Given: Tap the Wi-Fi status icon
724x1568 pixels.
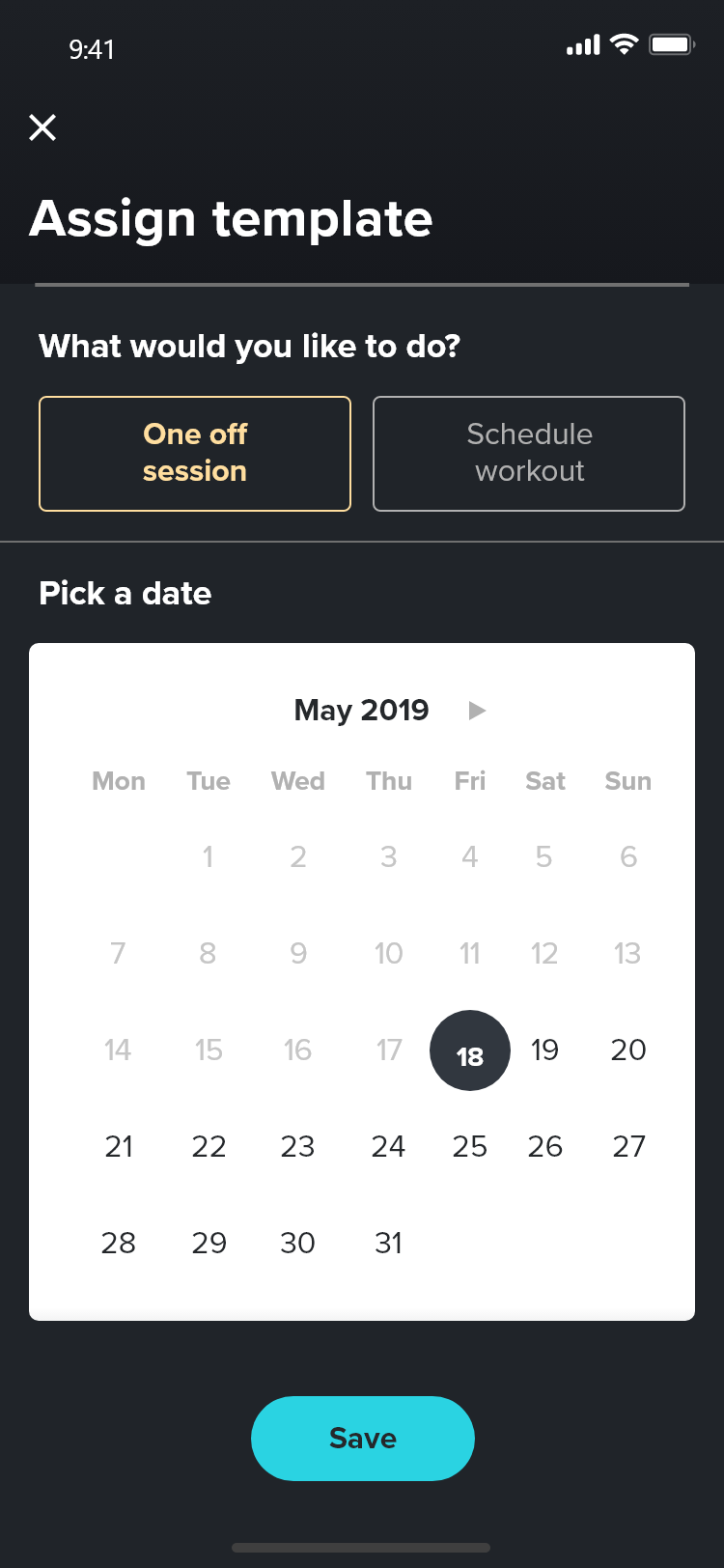Looking at the screenshot, I should tap(625, 44).
